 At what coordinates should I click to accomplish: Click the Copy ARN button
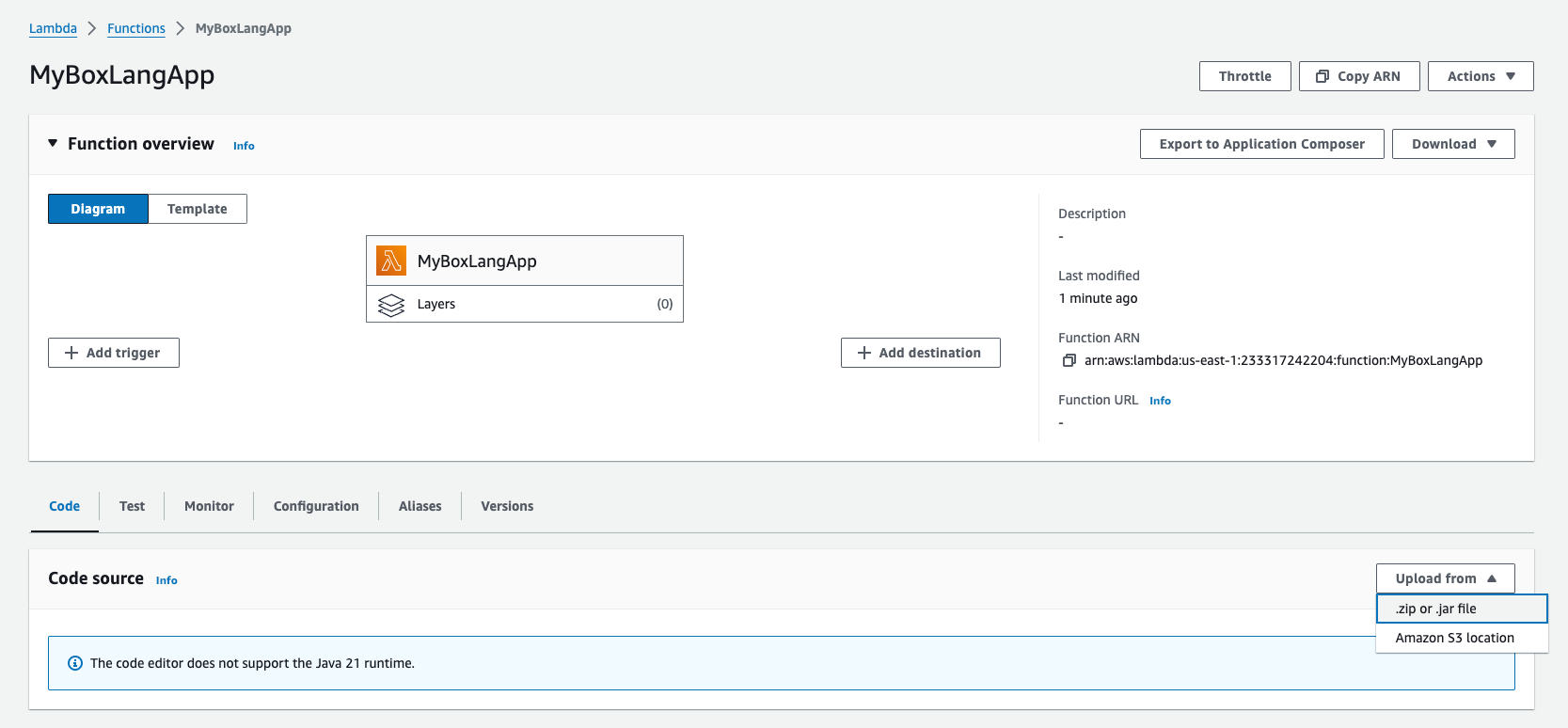(1358, 76)
